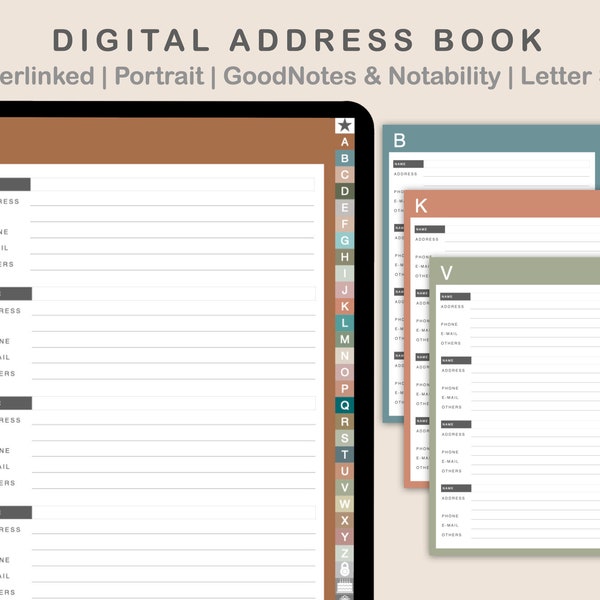Screen dimensions: 600x600
Task: Go to the J index tab
Action: 344,290
